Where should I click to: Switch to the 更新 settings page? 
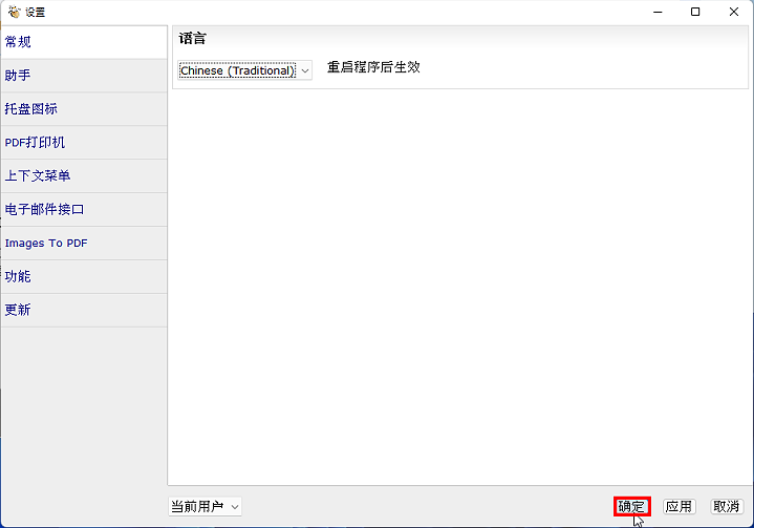click(x=84, y=310)
